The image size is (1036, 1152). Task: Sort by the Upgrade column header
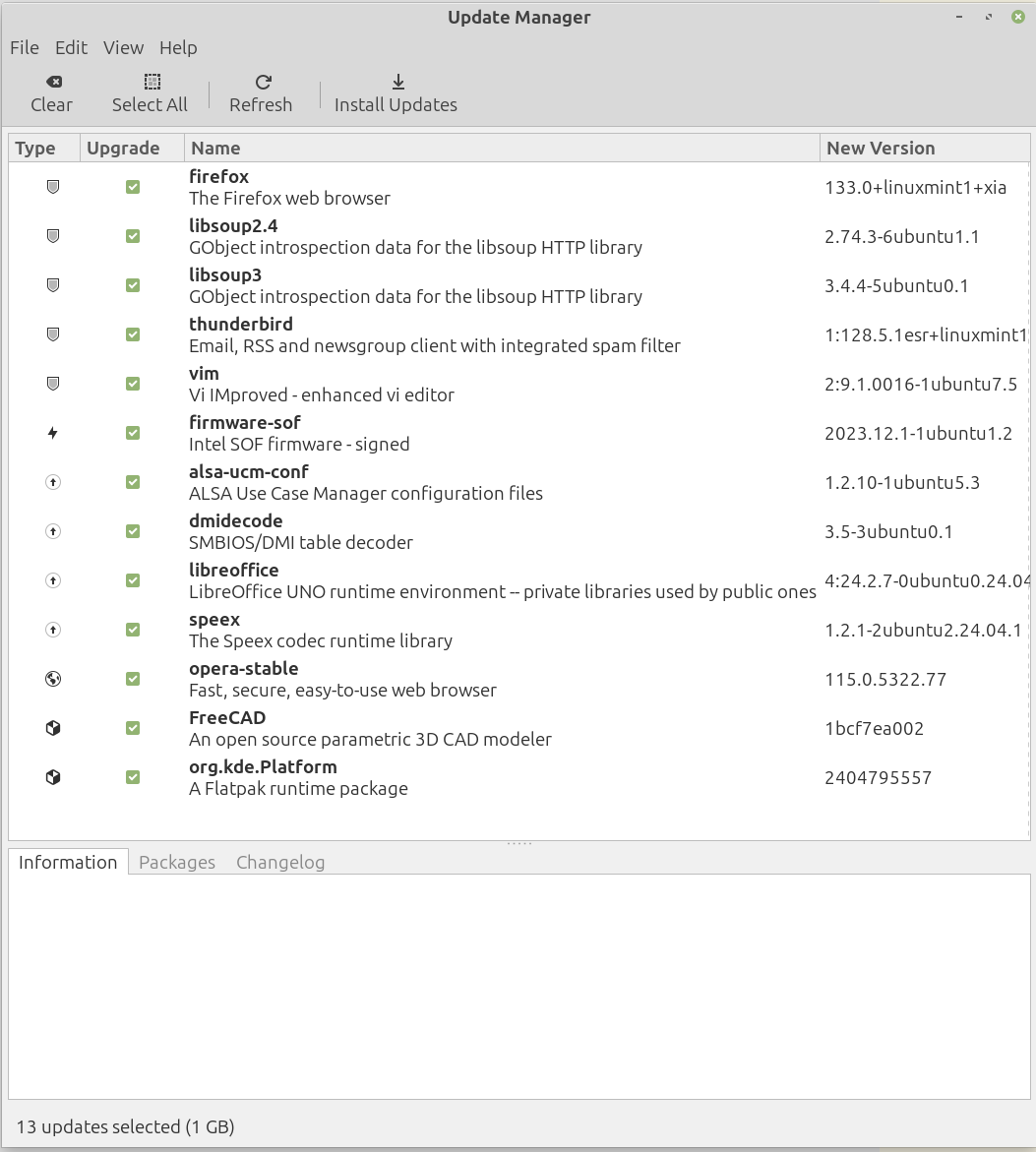[x=132, y=148]
